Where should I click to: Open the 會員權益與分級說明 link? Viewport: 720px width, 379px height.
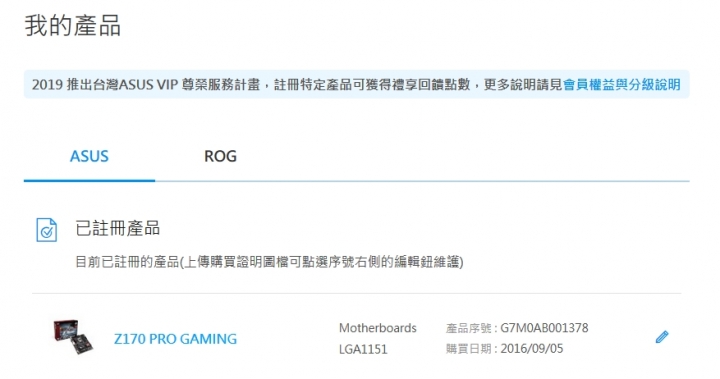tap(622, 85)
